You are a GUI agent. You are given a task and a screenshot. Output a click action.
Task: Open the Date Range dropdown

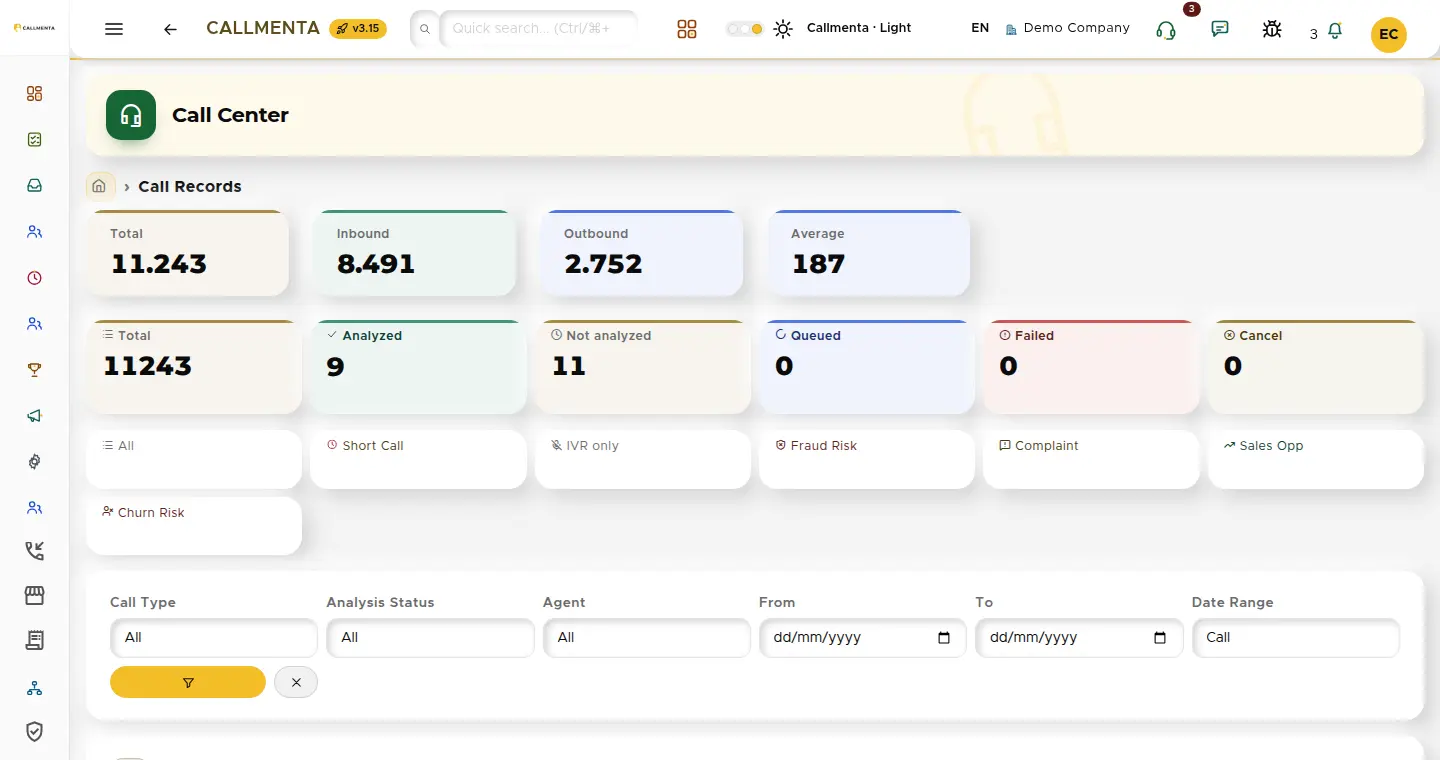1296,638
